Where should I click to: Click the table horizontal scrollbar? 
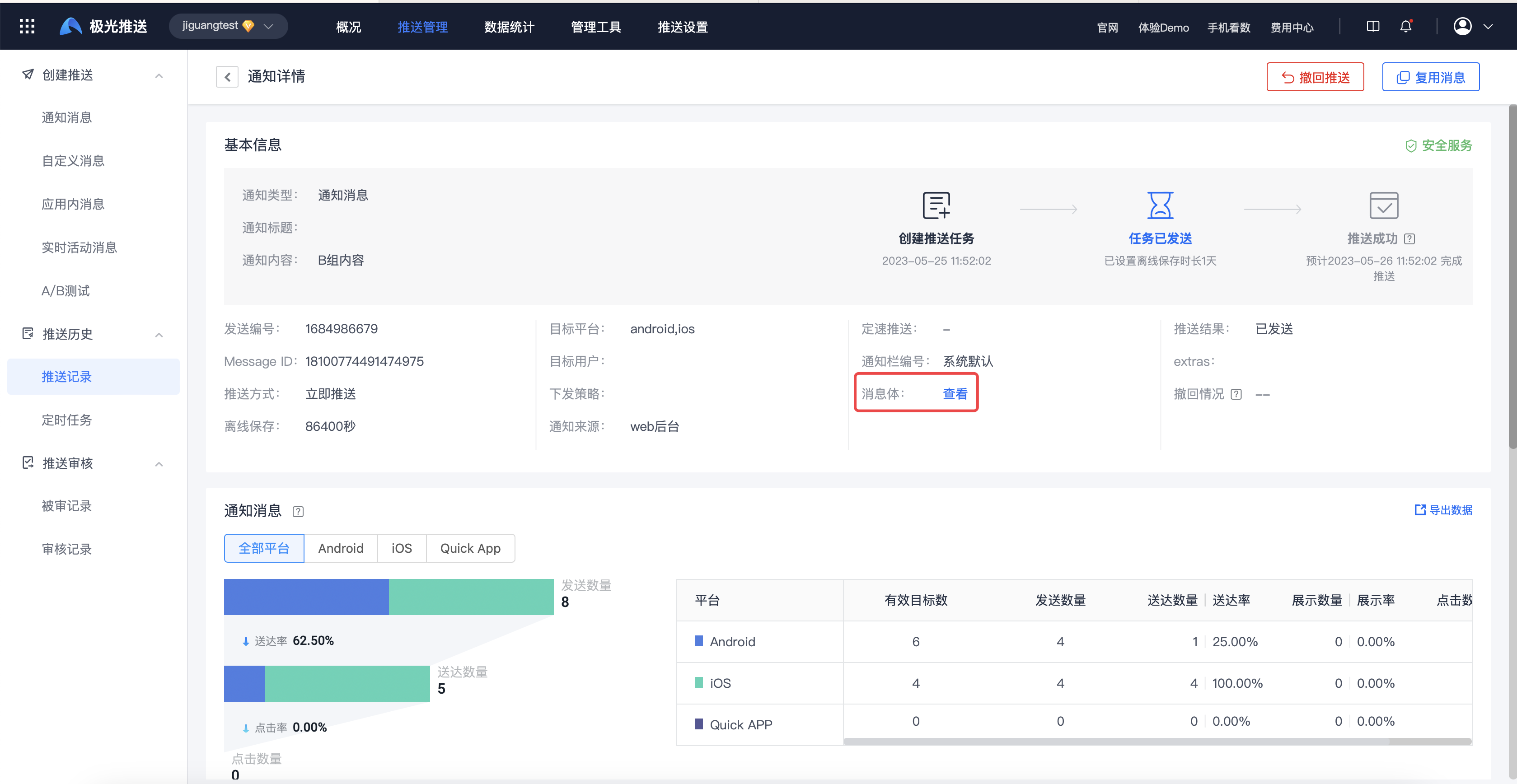[1157, 742]
